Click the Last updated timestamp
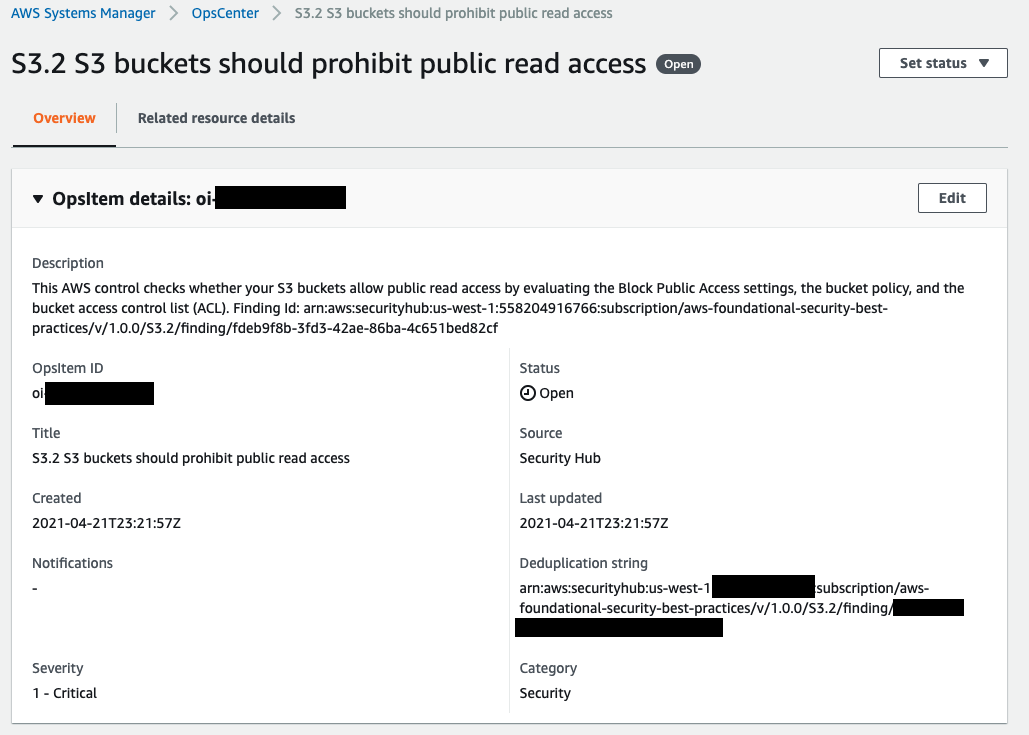 [x=593, y=522]
